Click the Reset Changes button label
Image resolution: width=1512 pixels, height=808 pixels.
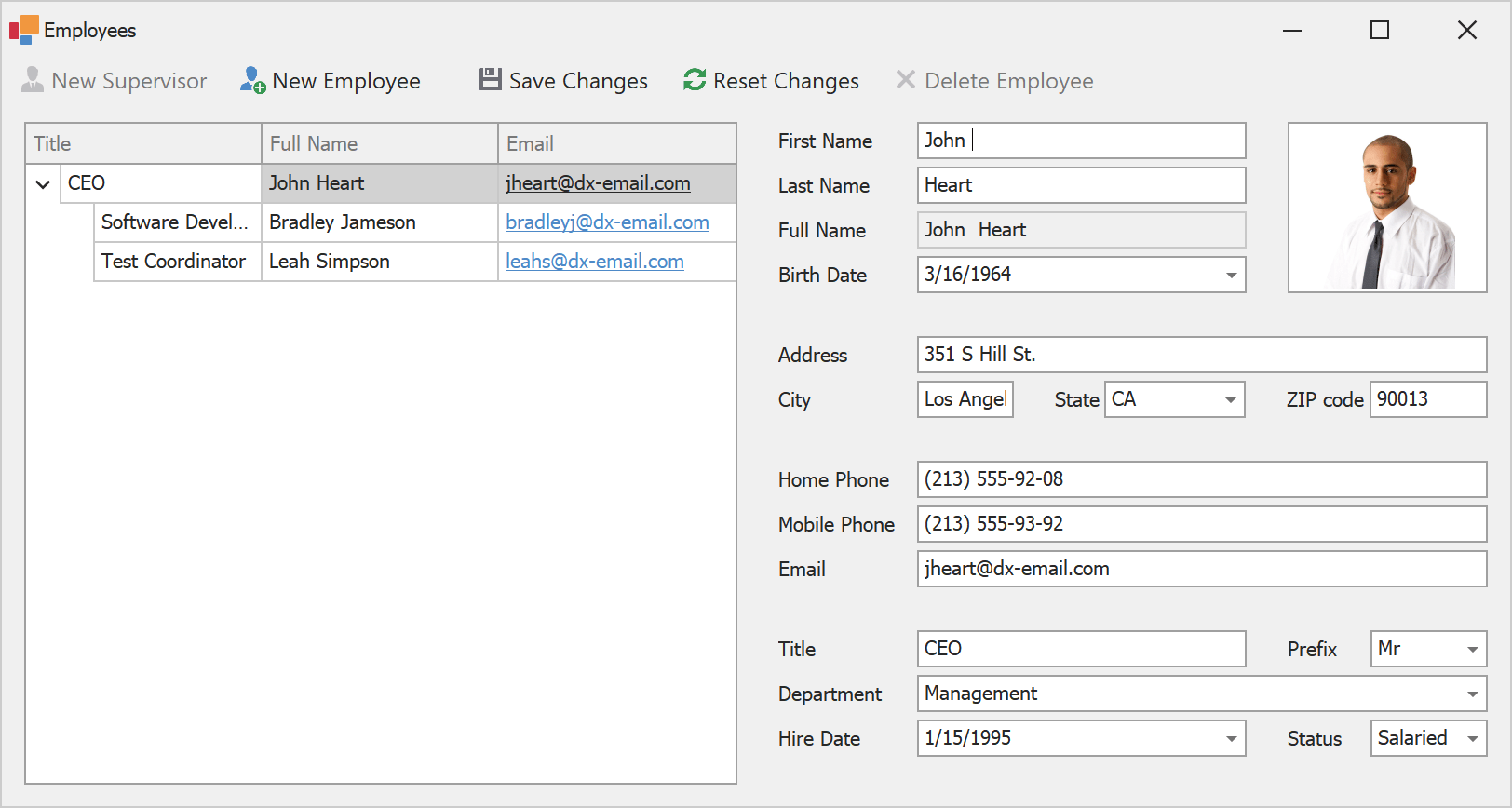(786, 81)
